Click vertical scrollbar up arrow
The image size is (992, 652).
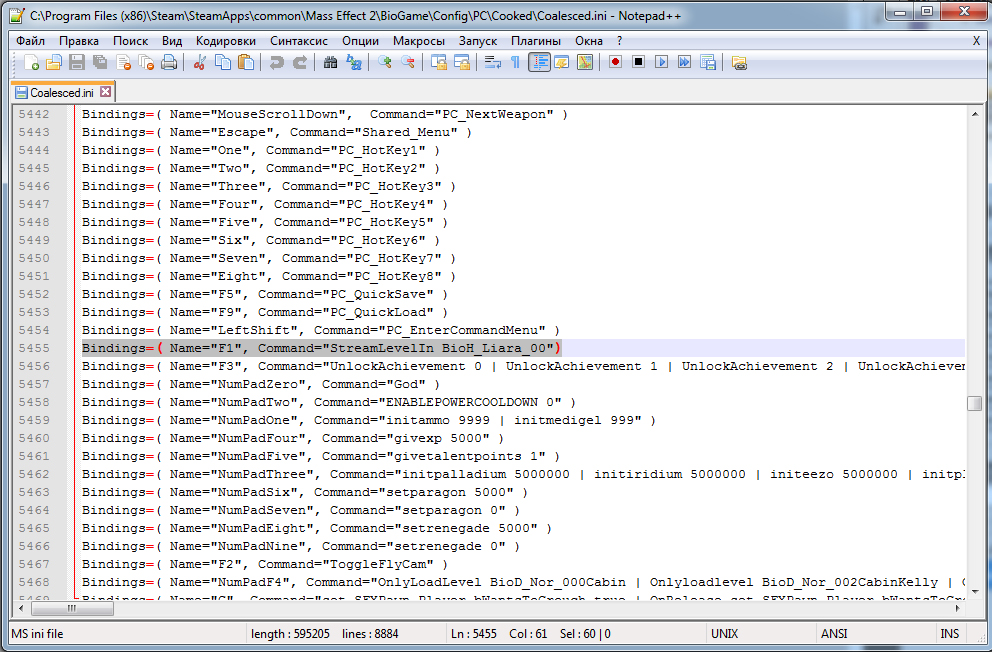click(x=974, y=114)
